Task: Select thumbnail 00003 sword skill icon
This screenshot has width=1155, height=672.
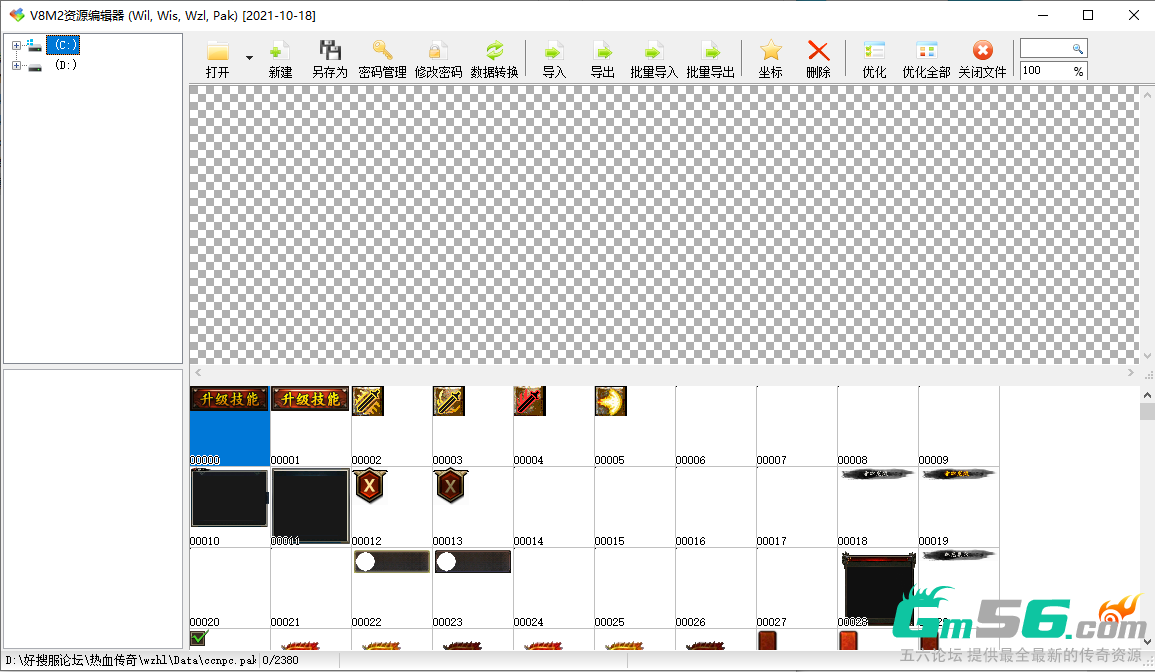Action: click(x=449, y=402)
